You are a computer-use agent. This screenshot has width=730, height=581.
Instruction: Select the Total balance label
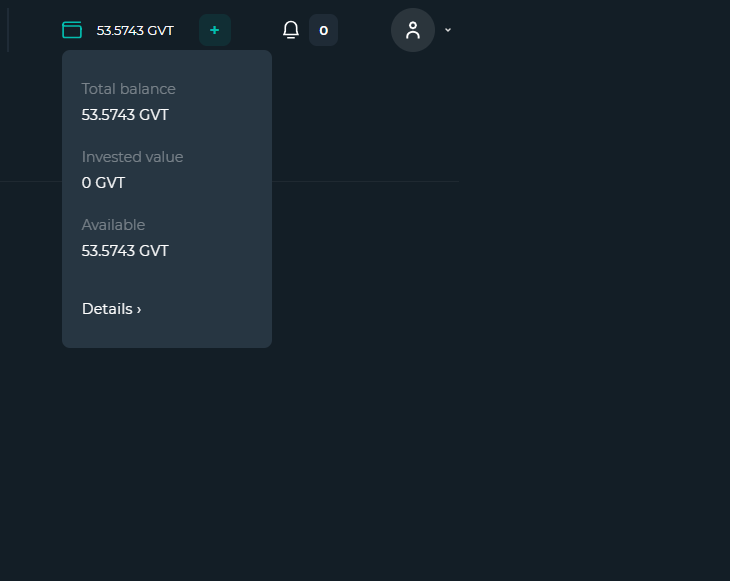click(x=128, y=89)
